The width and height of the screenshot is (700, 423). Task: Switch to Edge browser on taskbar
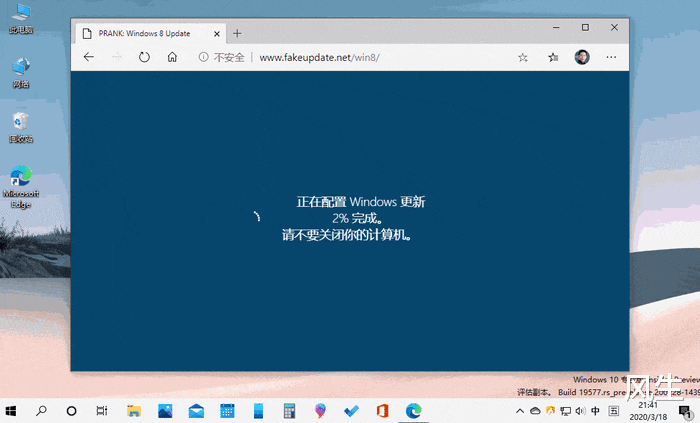pos(413,411)
